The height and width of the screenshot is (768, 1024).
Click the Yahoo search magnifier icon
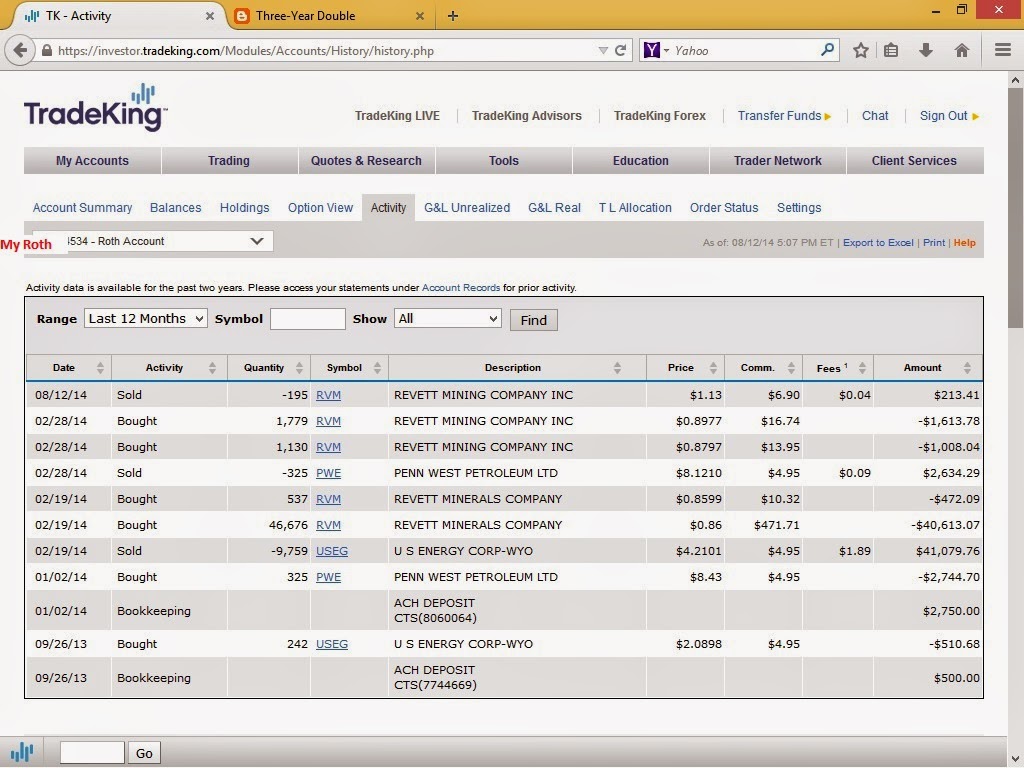point(827,50)
